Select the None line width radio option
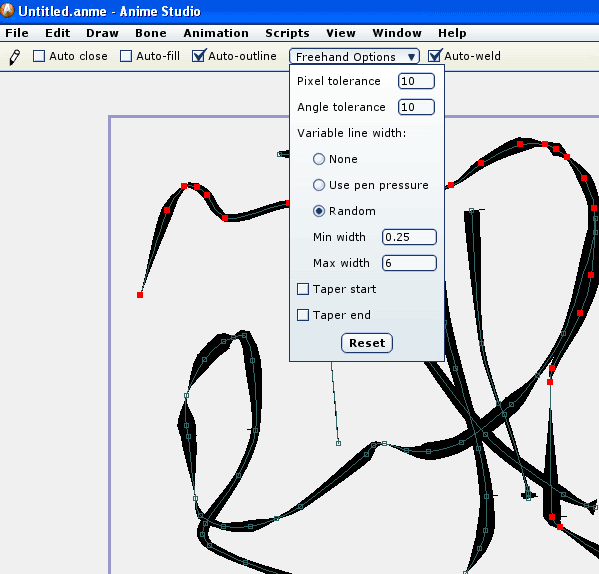 [319, 159]
